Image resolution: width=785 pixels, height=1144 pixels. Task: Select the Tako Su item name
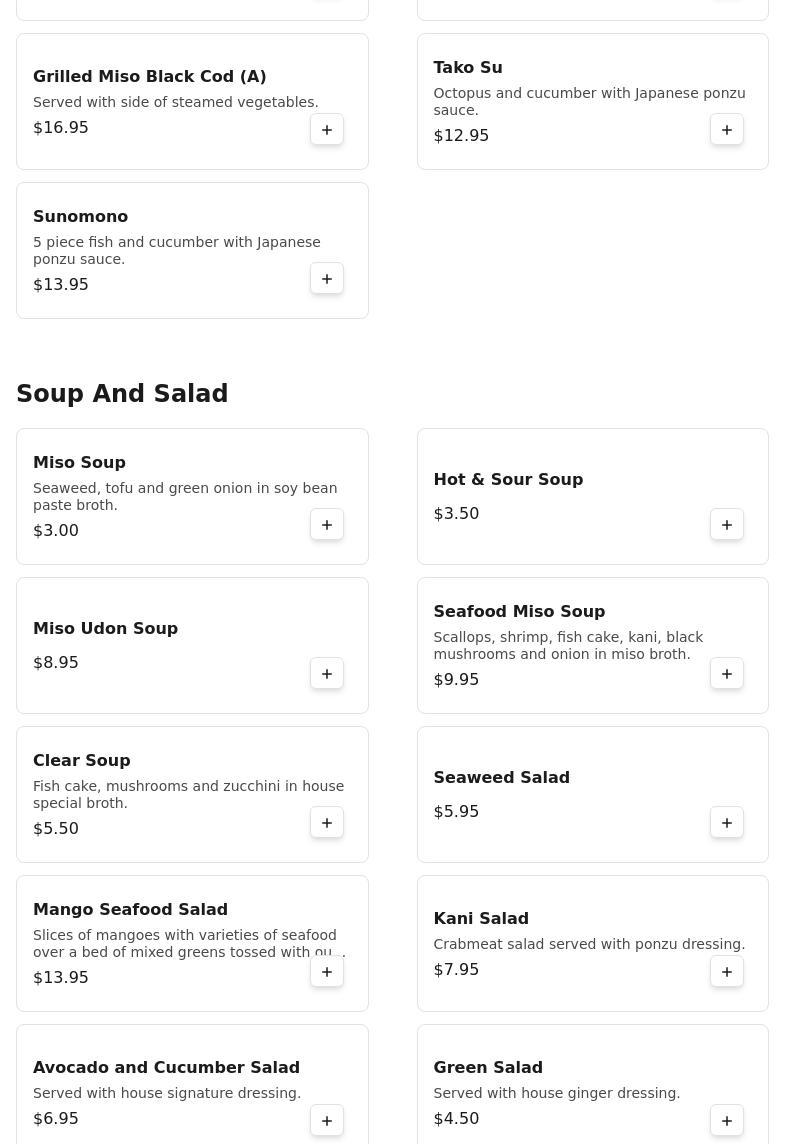[x=468, y=68]
